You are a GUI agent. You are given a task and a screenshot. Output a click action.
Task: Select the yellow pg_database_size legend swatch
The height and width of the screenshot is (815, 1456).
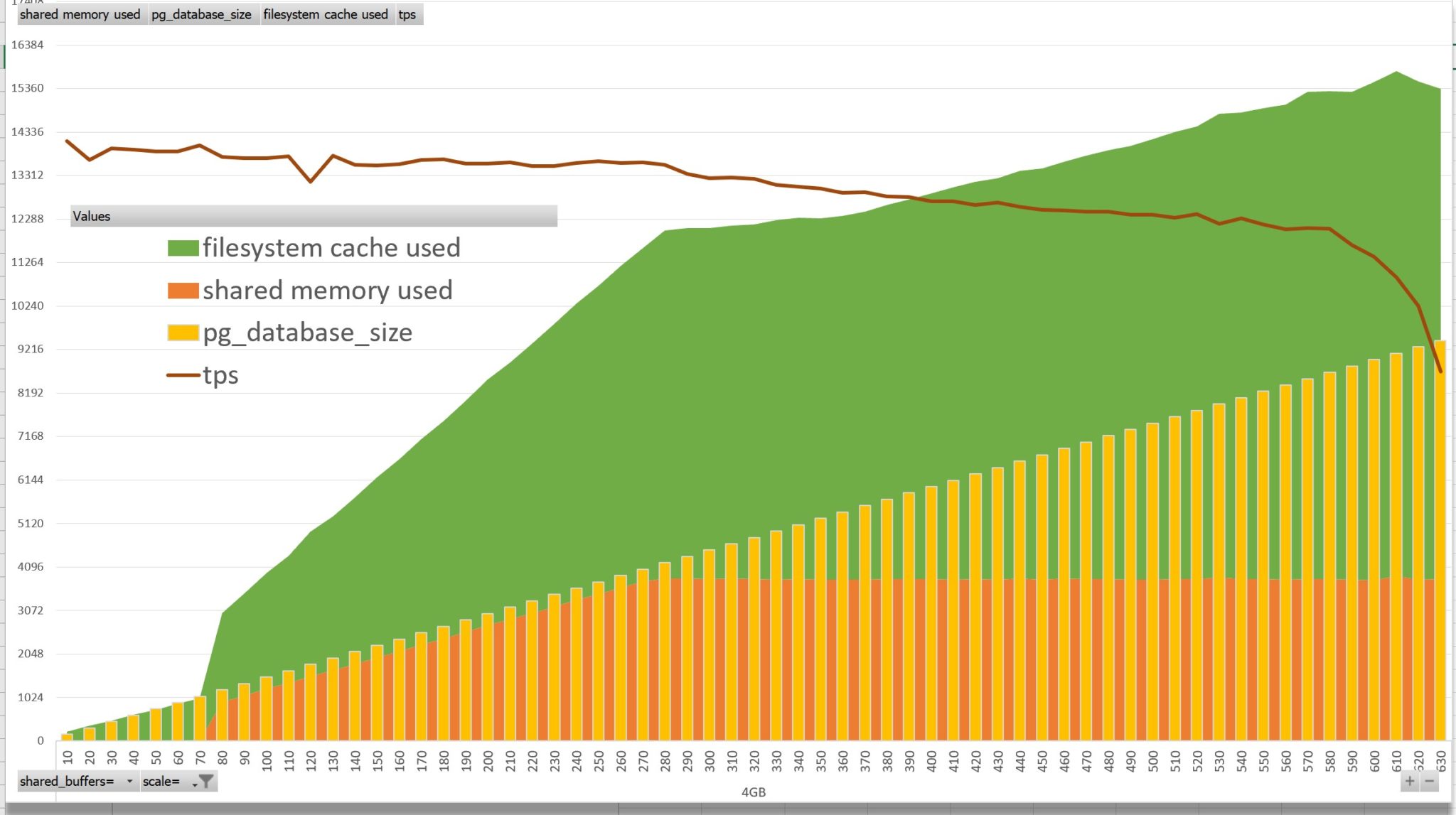[183, 333]
